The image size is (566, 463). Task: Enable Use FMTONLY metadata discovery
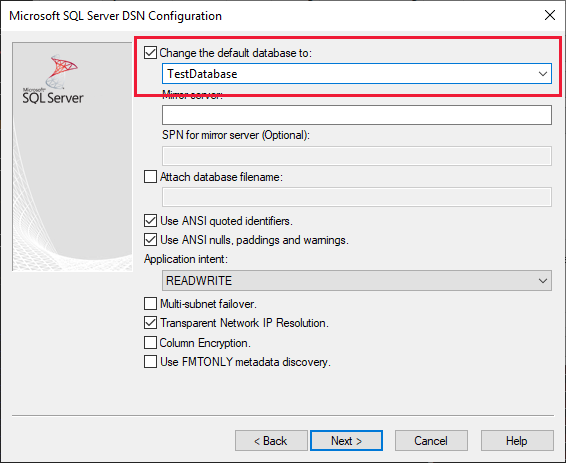click(x=150, y=362)
